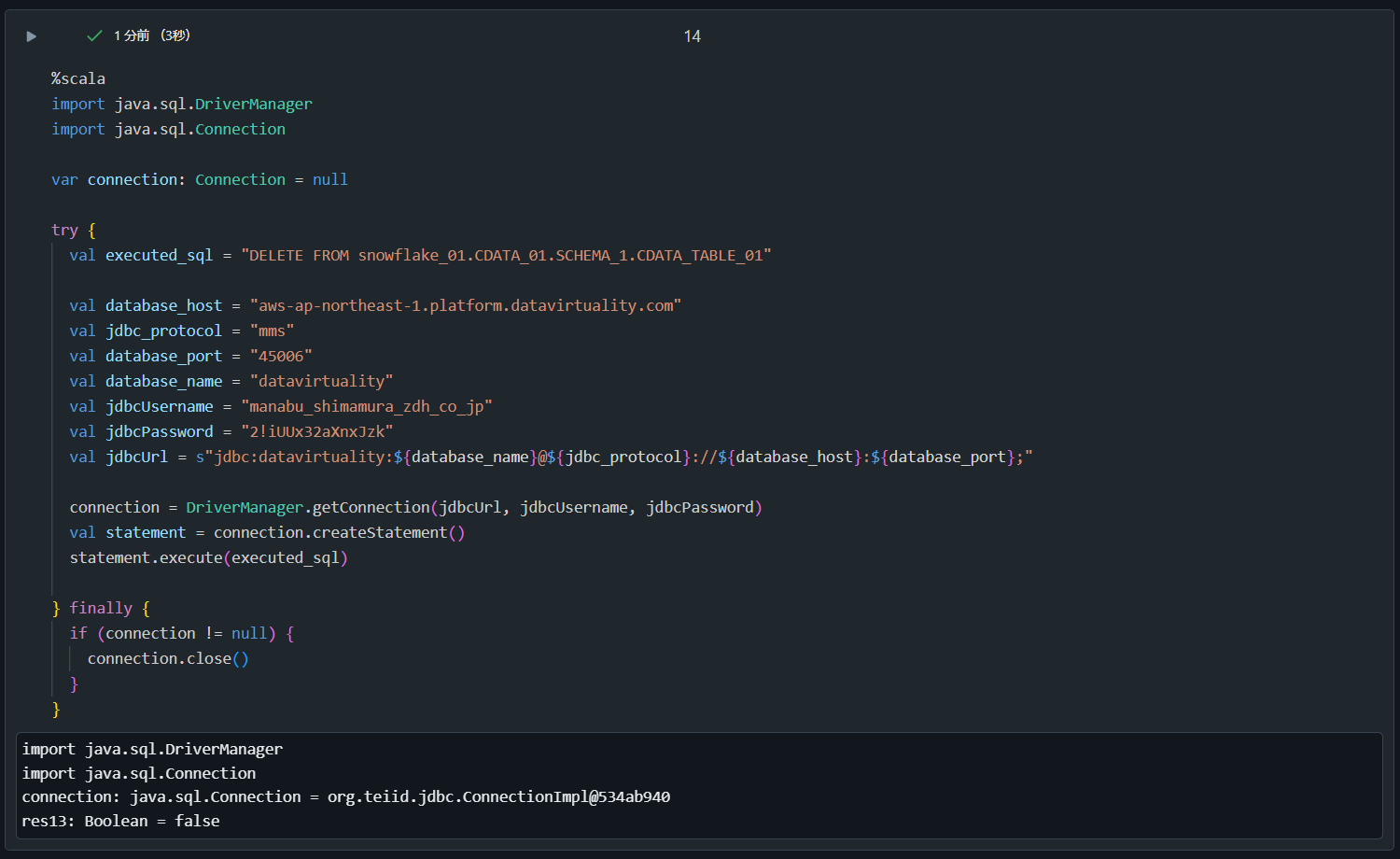Click the '1 分前 (3秒)' execution time label
Image resolution: width=1400 pixels, height=859 pixels.
152,35
